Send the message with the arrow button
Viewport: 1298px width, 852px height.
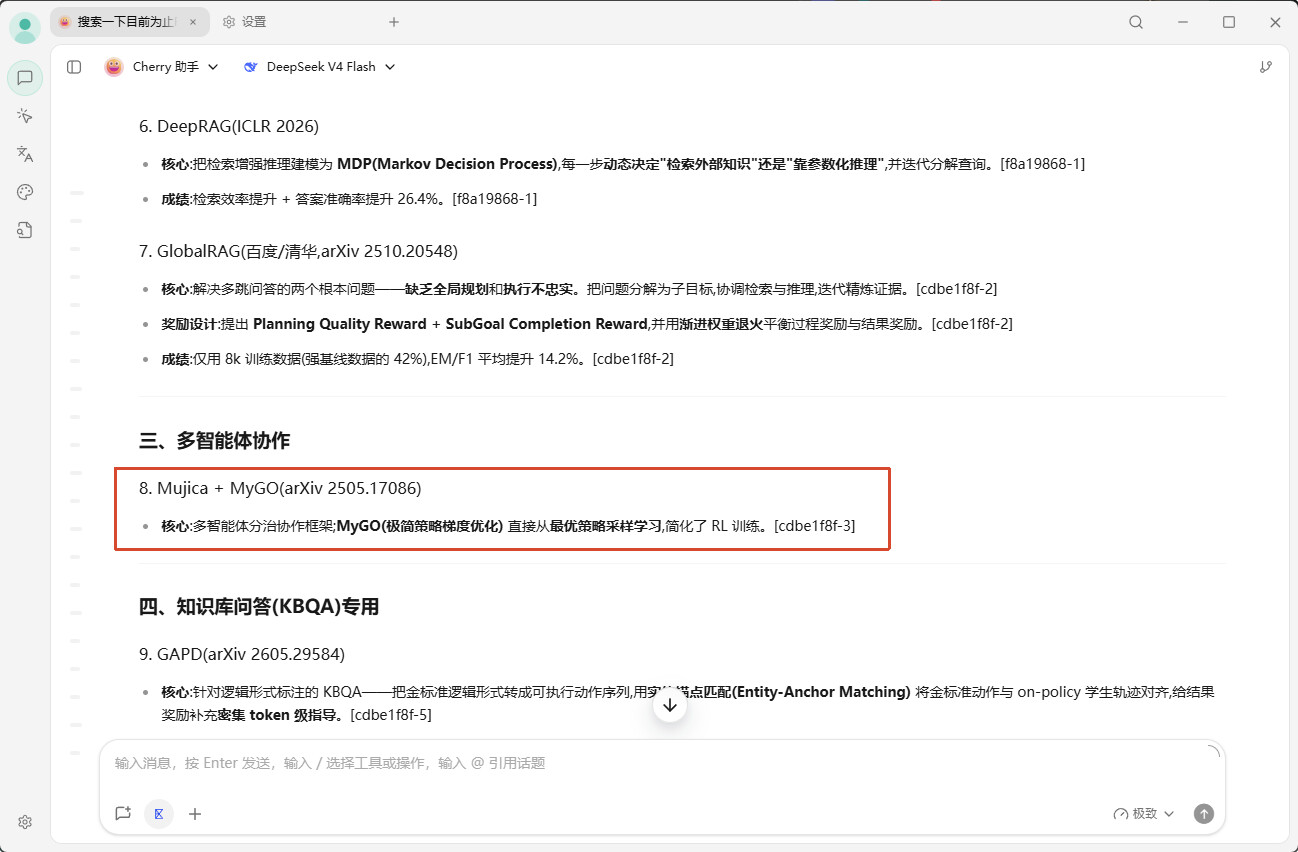click(1204, 814)
